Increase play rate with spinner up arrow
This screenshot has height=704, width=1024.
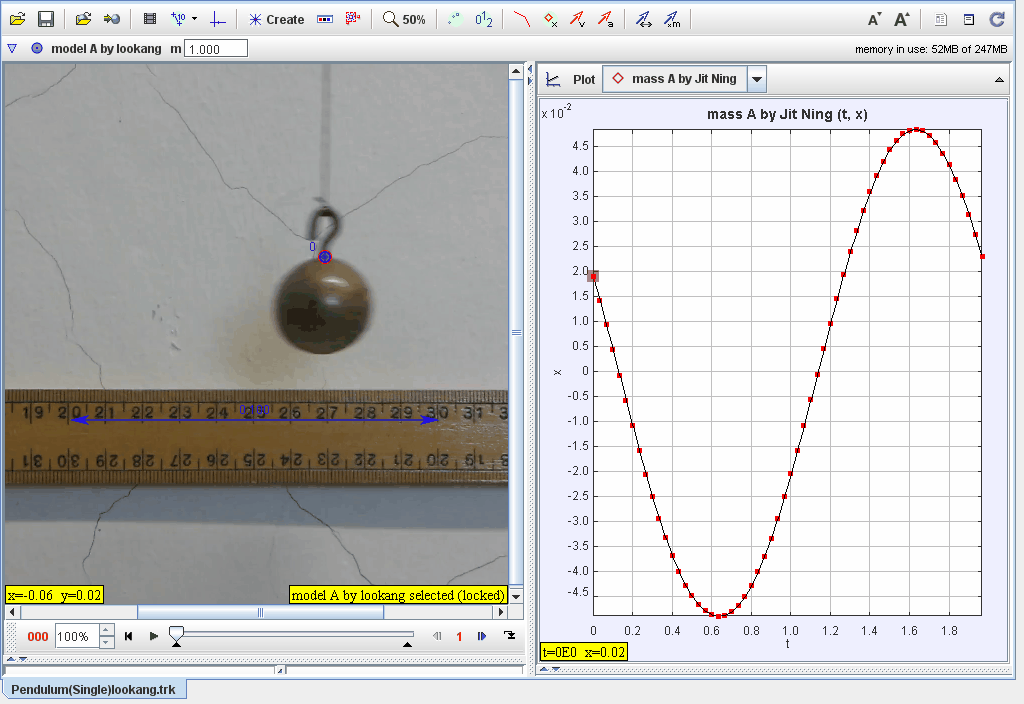[107, 631]
